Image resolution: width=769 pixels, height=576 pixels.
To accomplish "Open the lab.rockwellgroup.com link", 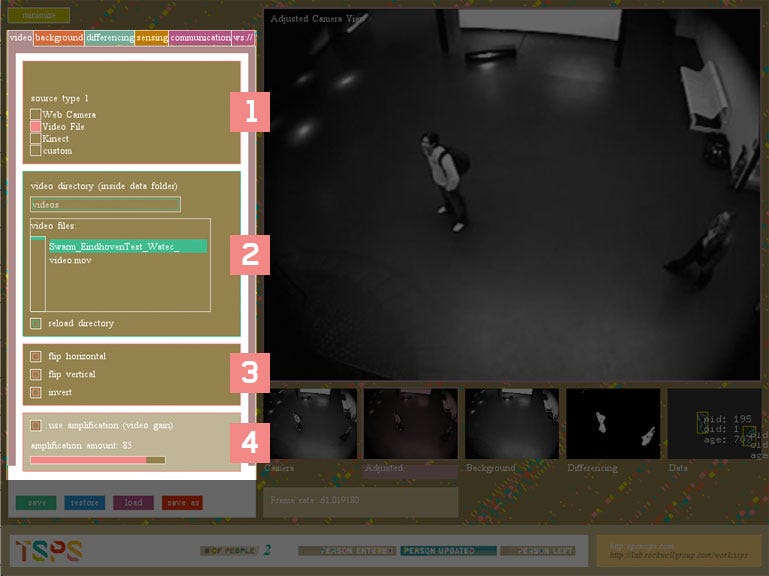I will click(x=679, y=555).
